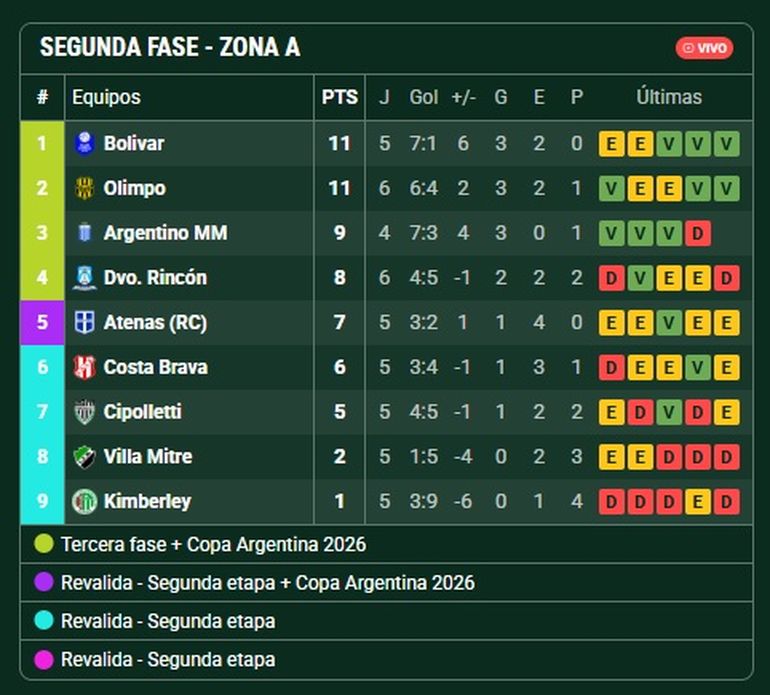Click Bolivar's first yellow E result badge
This screenshot has width=770, height=695.
[611, 144]
